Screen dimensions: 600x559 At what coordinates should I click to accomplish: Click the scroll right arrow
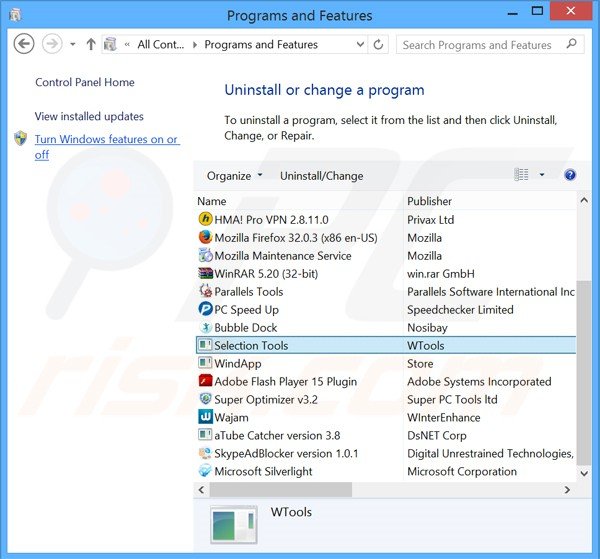tap(567, 490)
